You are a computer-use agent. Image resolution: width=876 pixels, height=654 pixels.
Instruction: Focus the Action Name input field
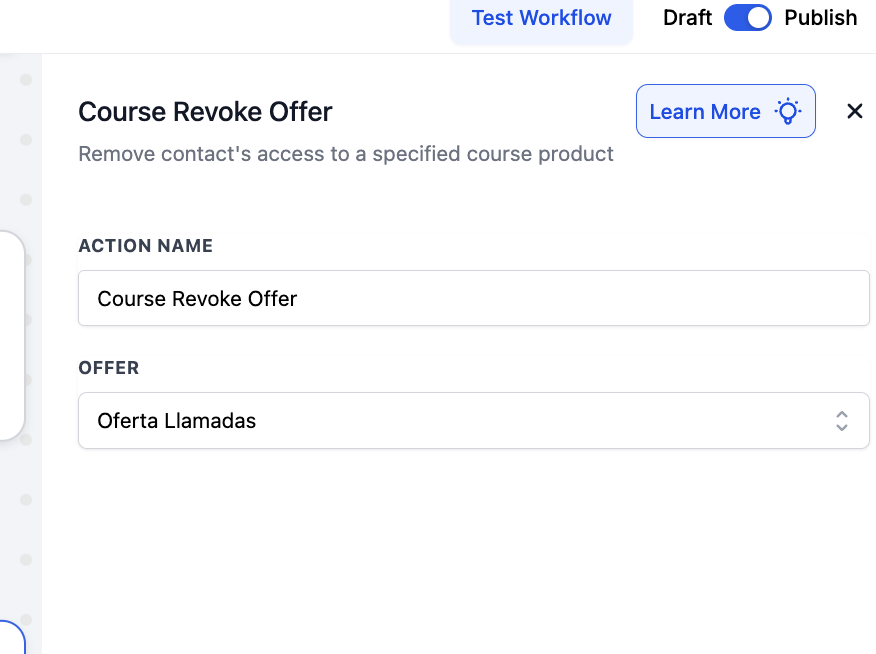(x=474, y=298)
